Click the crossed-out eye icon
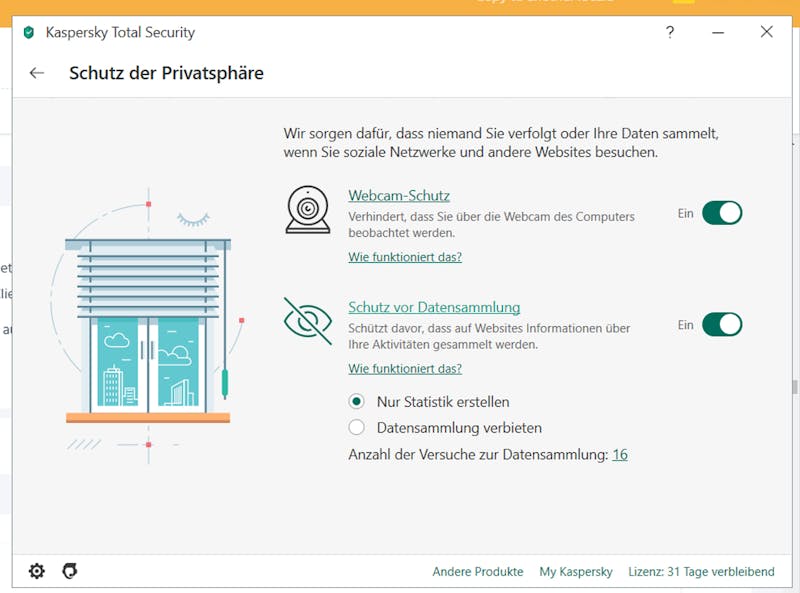The height and width of the screenshot is (593, 800). tap(308, 321)
